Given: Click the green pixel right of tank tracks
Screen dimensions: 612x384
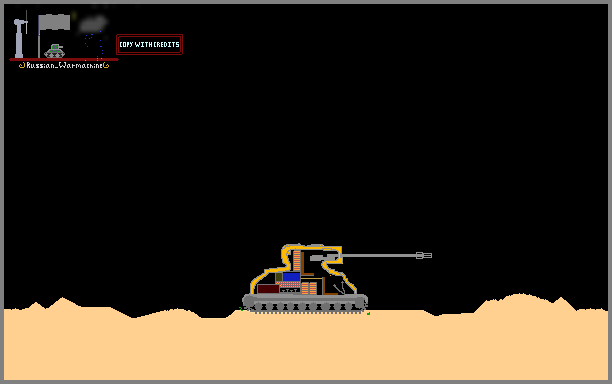Looking at the screenshot, I should pyautogui.click(x=368, y=313).
